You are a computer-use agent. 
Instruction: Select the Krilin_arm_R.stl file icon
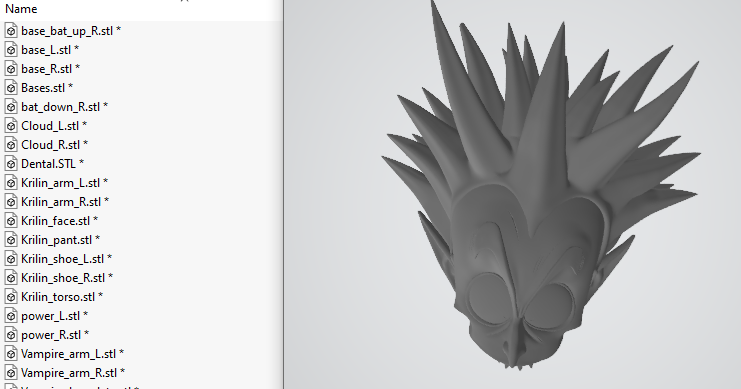click(11, 202)
